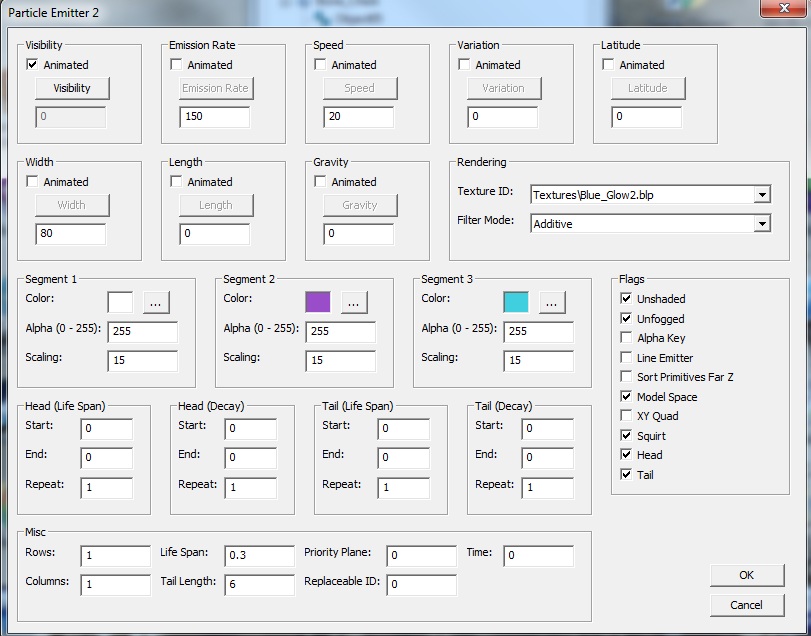Open Segment 3 color picker ellipsis button
811x636 pixels.
click(x=552, y=303)
